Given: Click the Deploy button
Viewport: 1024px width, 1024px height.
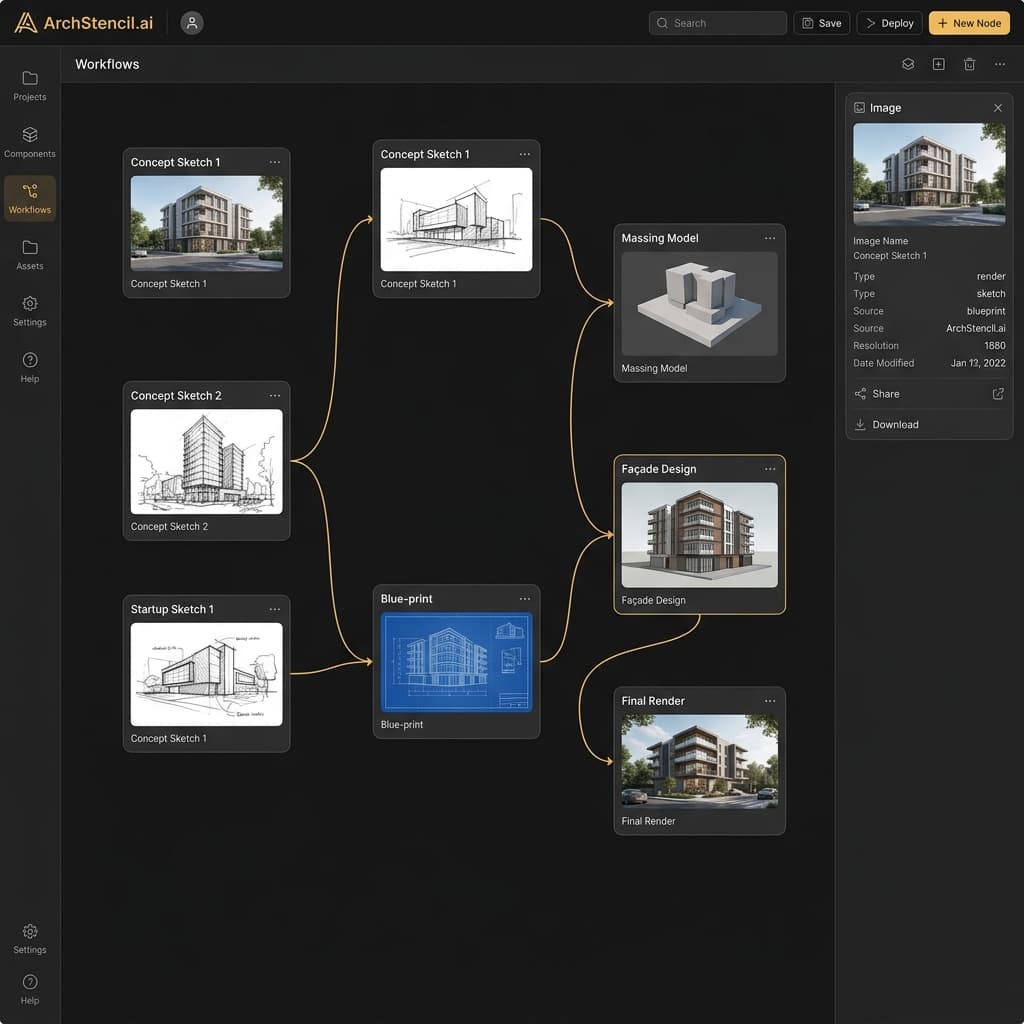Looking at the screenshot, I should [x=888, y=22].
